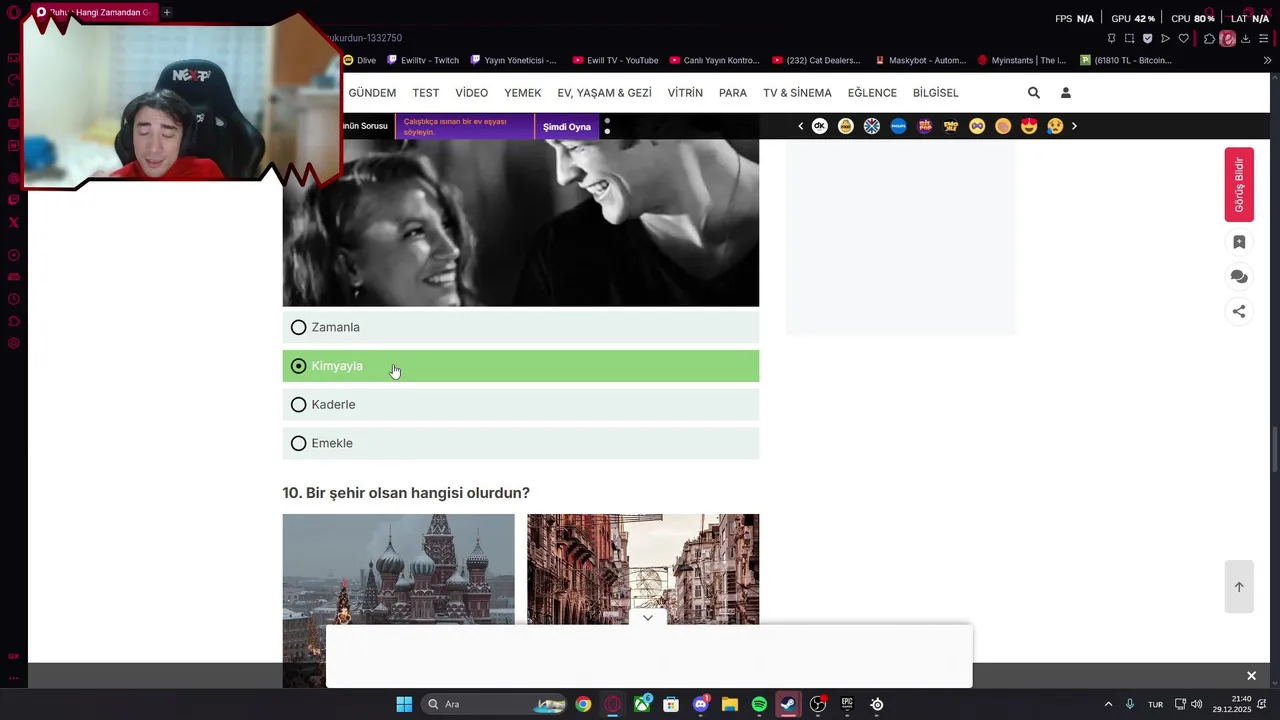1280x720 pixels.
Task: Open Spotify from the taskbar
Action: point(759,704)
